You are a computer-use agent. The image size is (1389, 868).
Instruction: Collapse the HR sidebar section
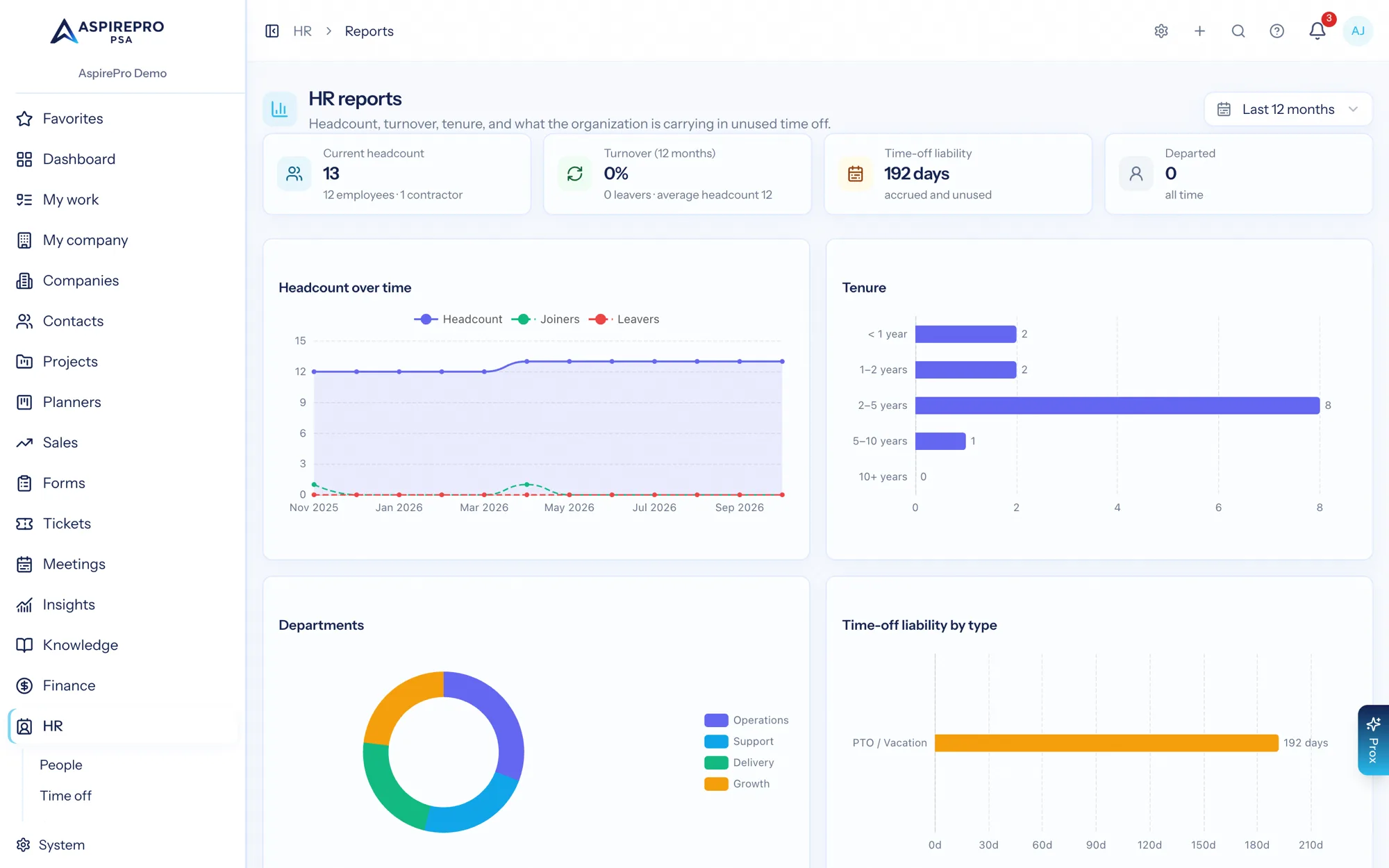tap(122, 726)
